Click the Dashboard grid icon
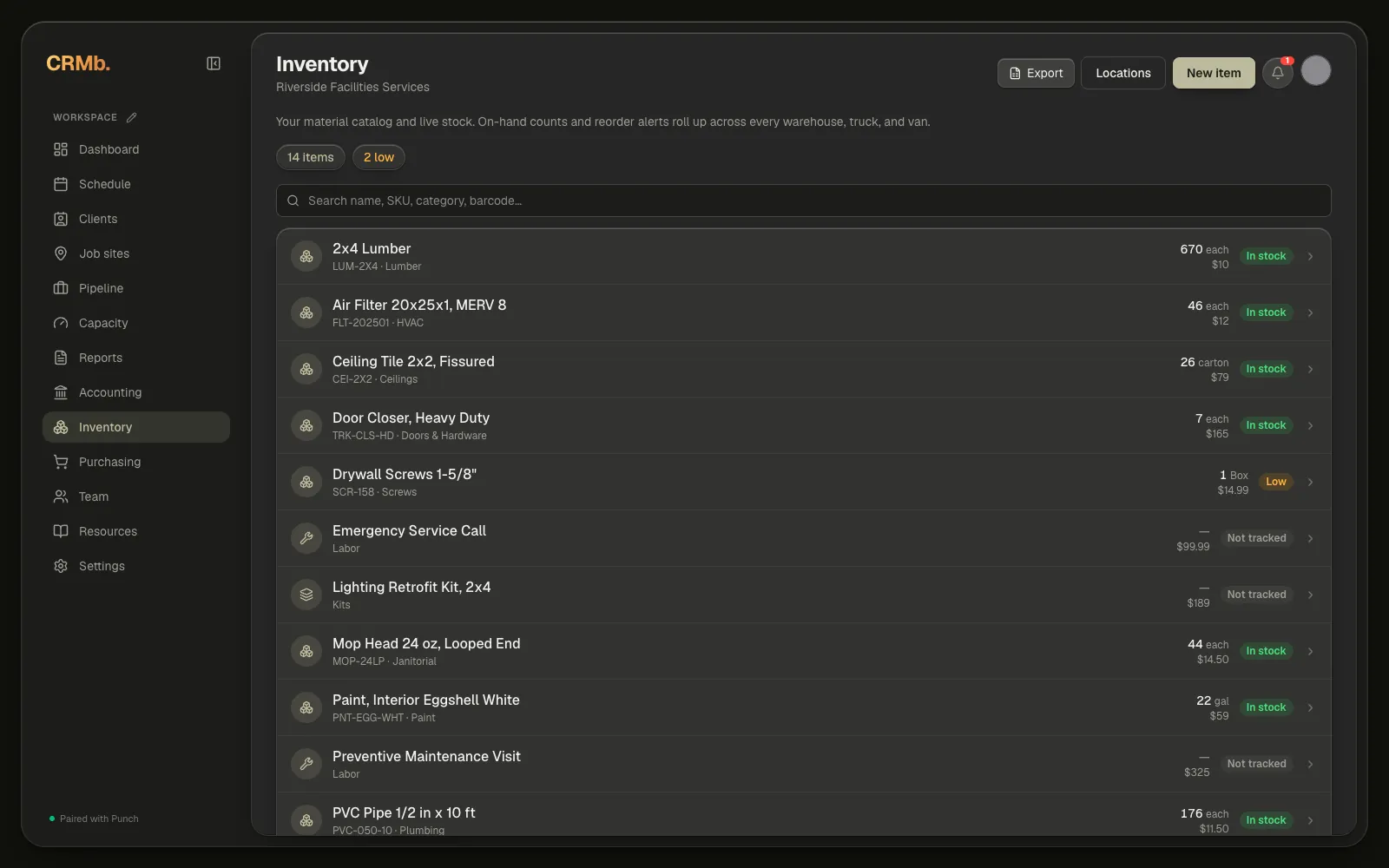The width and height of the screenshot is (1389, 868). pyautogui.click(x=61, y=149)
